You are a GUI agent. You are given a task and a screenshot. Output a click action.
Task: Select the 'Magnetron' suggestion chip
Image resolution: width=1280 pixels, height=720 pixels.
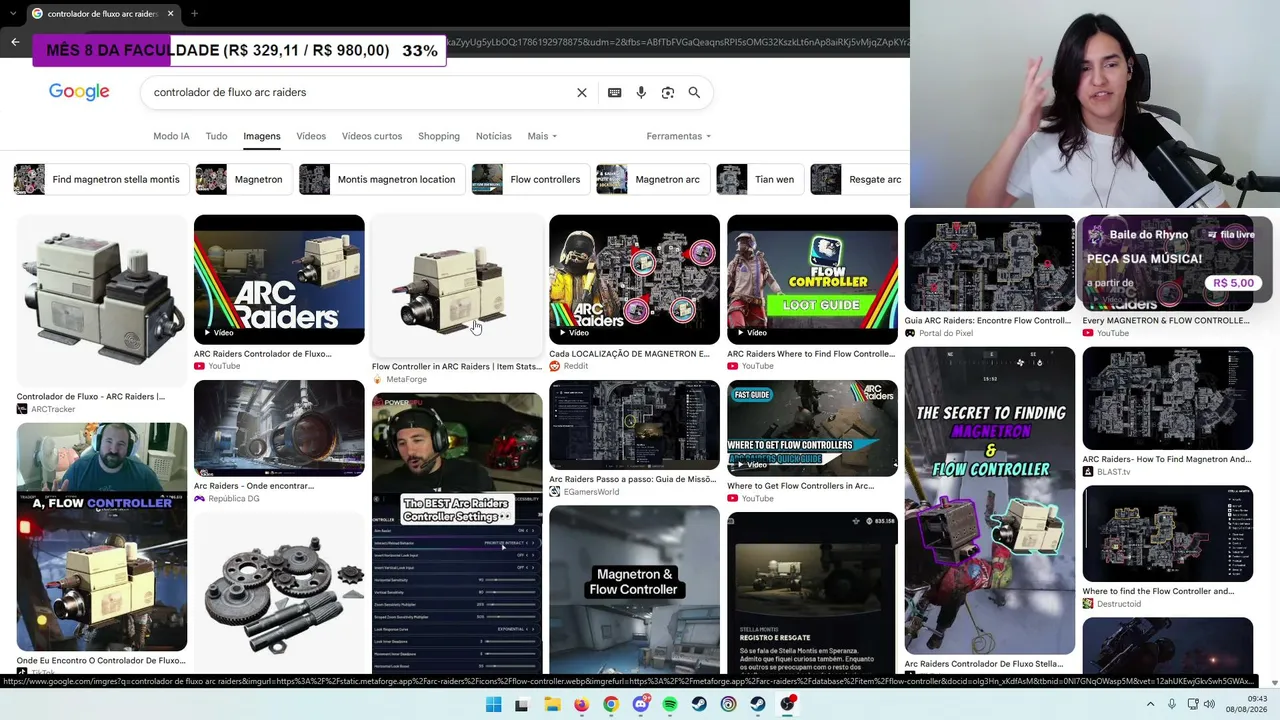243,180
